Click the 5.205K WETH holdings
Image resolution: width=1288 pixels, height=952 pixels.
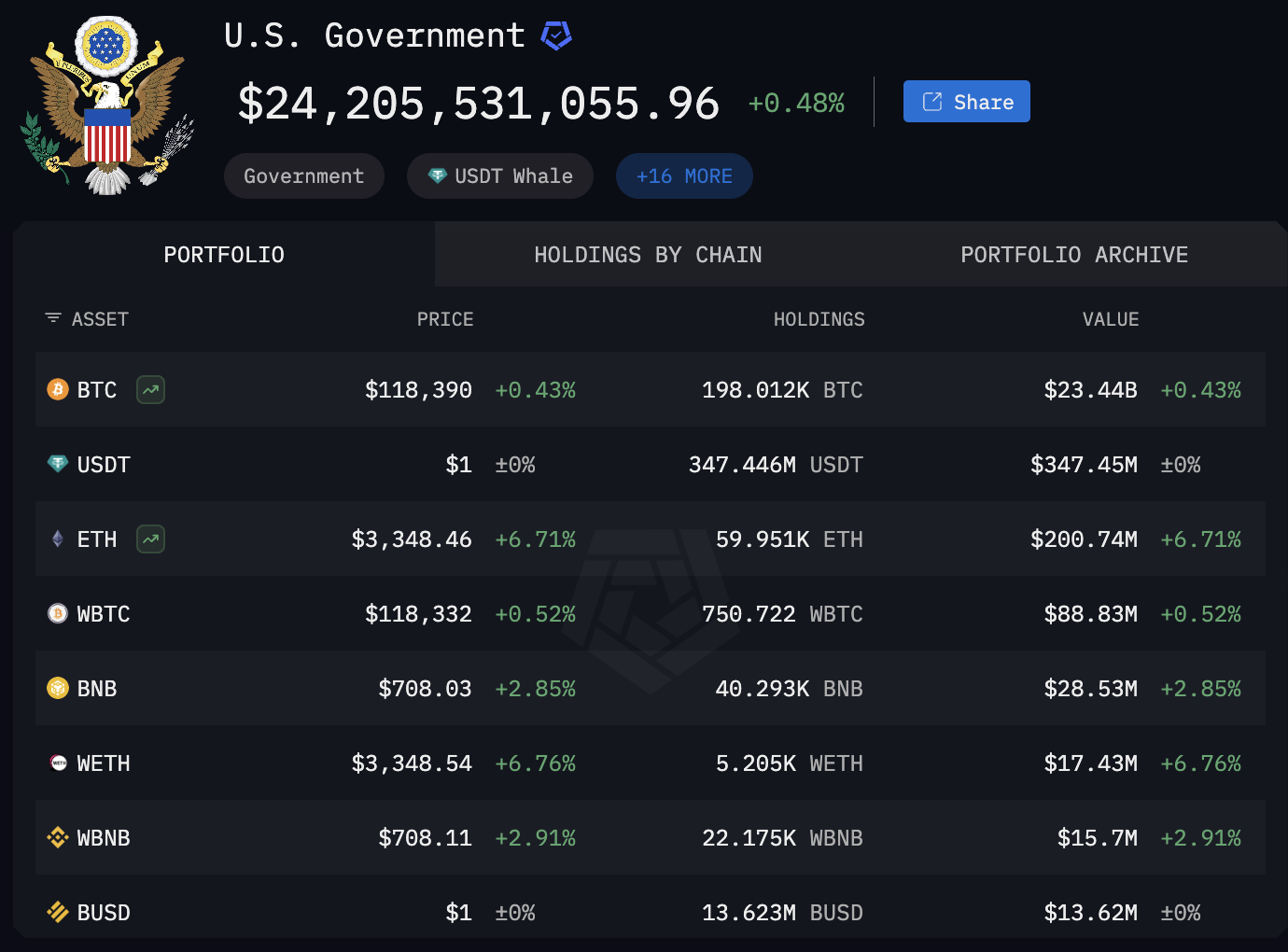[790, 763]
